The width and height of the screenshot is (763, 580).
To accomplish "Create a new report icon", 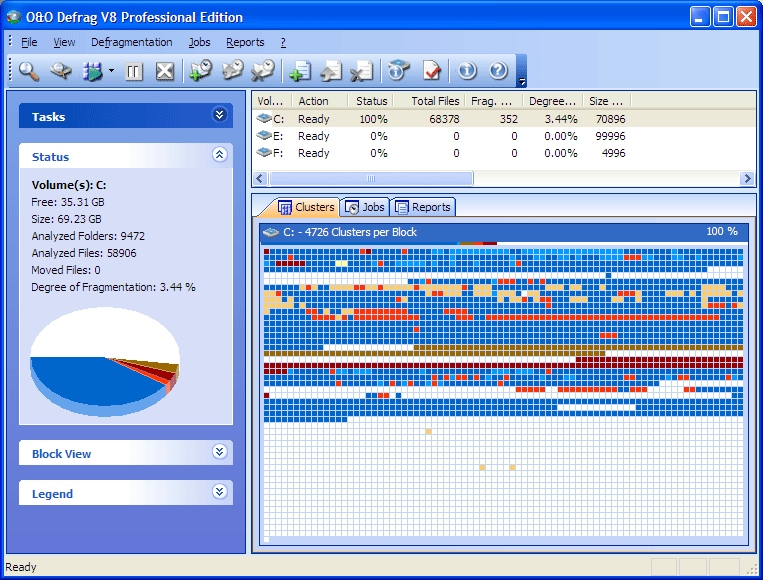I will (x=300, y=71).
